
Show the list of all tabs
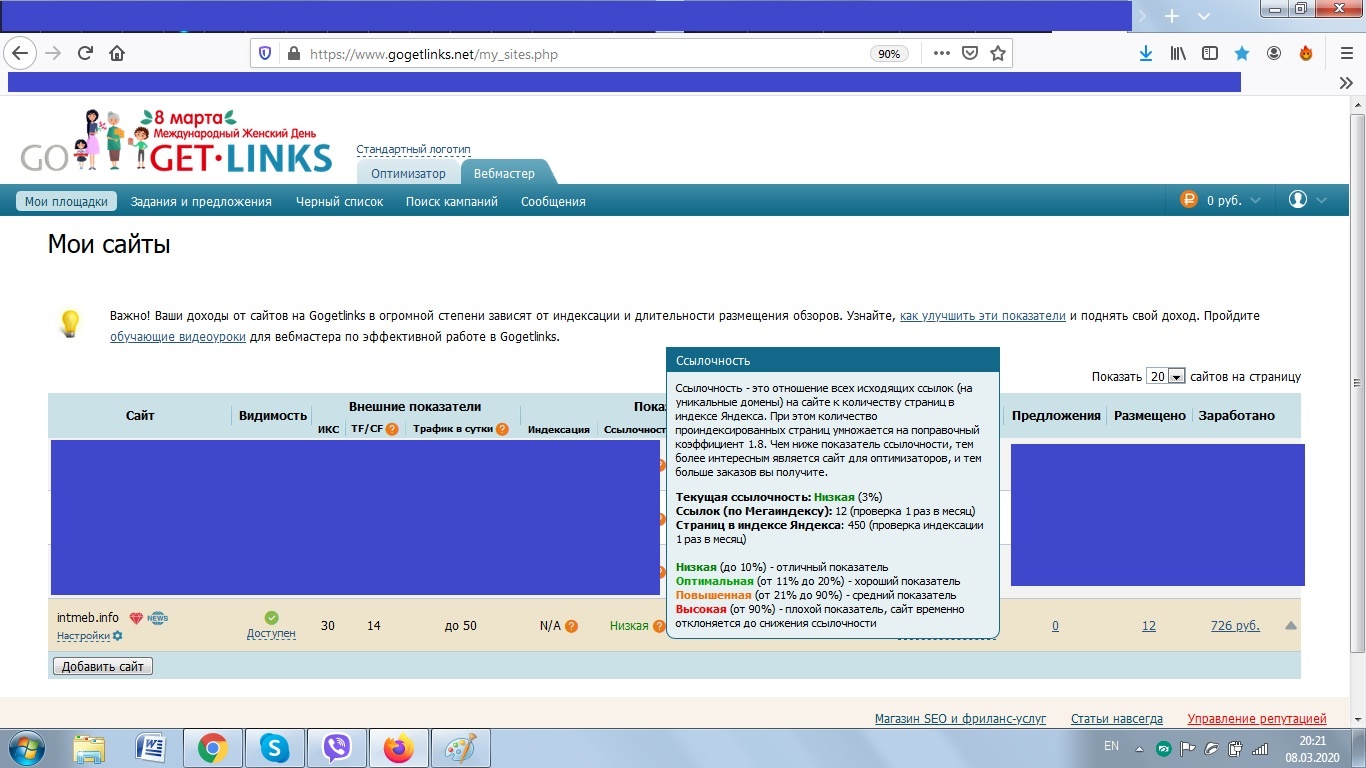(x=1204, y=16)
